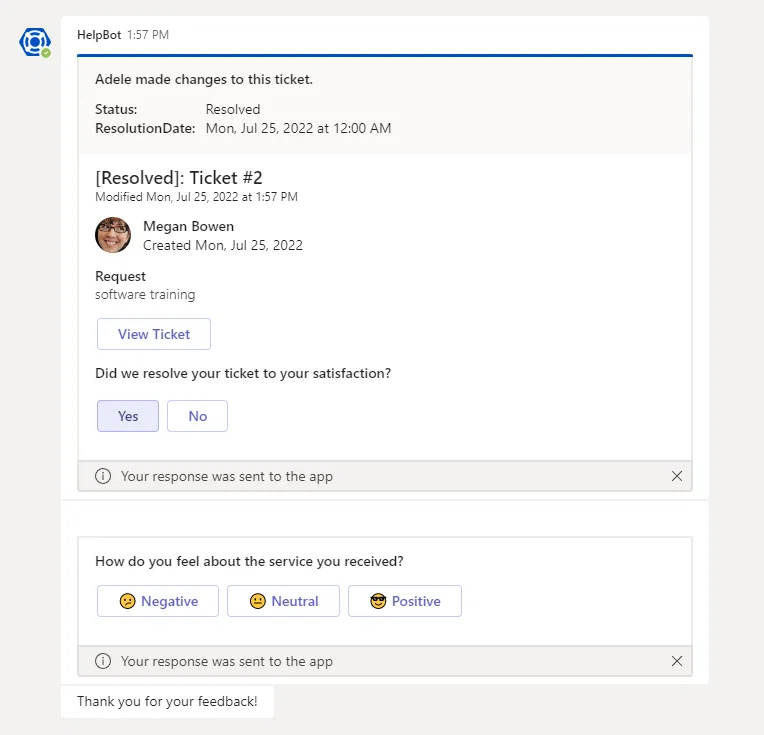Click info icon in second response banner
Viewport: 764px width, 735px height.
pos(103,661)
